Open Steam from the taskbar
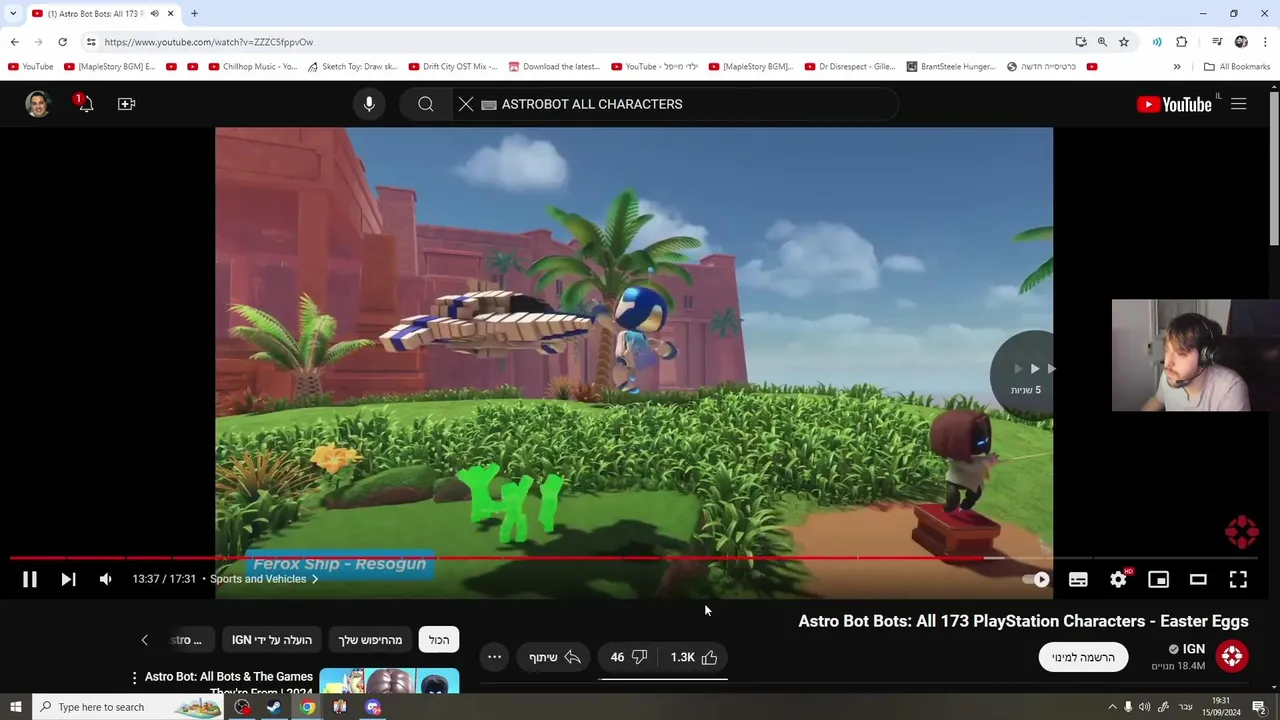Screen dimensions: 1280x720 click(x=273, y=707)
